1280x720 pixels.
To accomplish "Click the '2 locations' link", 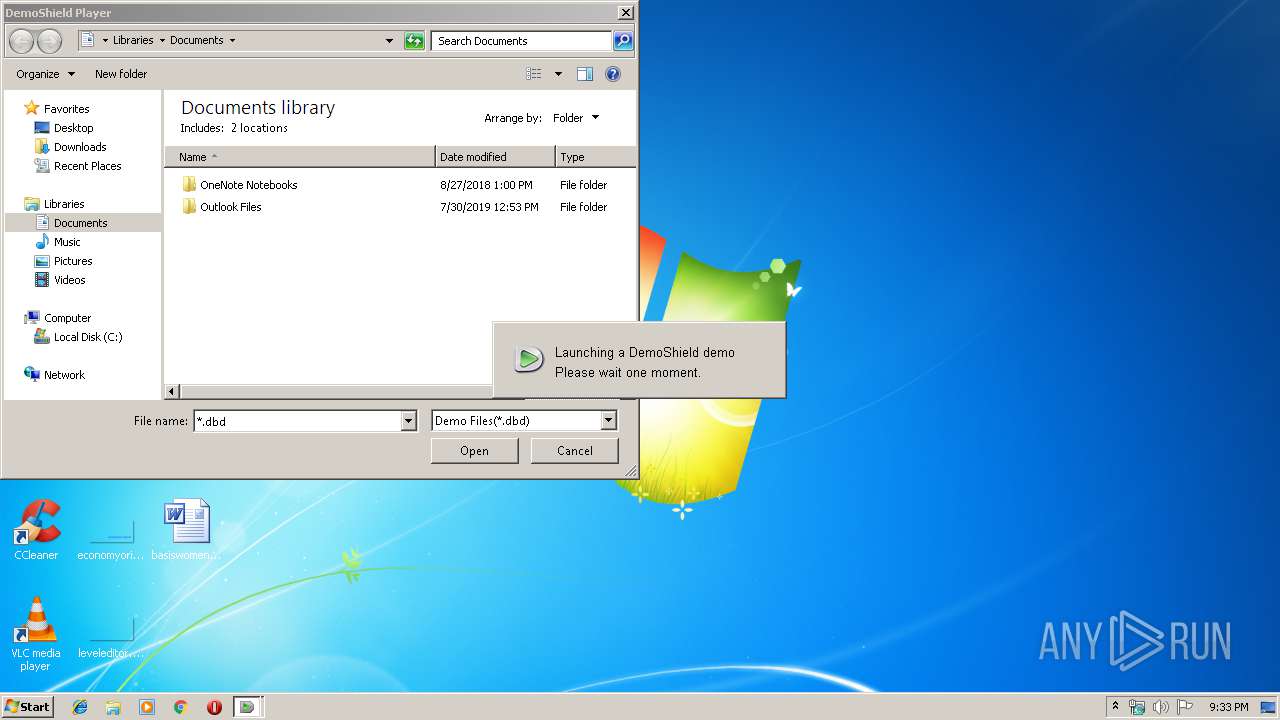I will pos(259,128).
